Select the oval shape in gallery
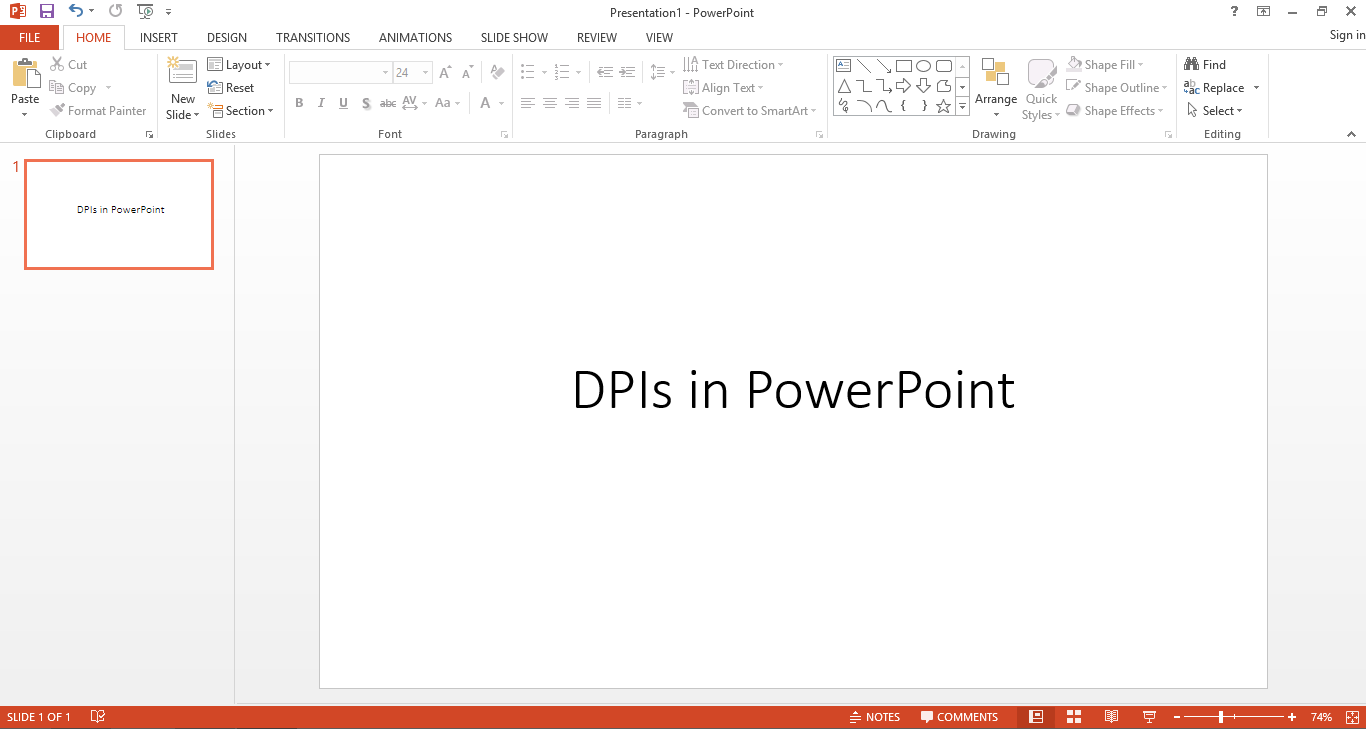Screen dimensions: 1366x729 (x=924, y=66)
